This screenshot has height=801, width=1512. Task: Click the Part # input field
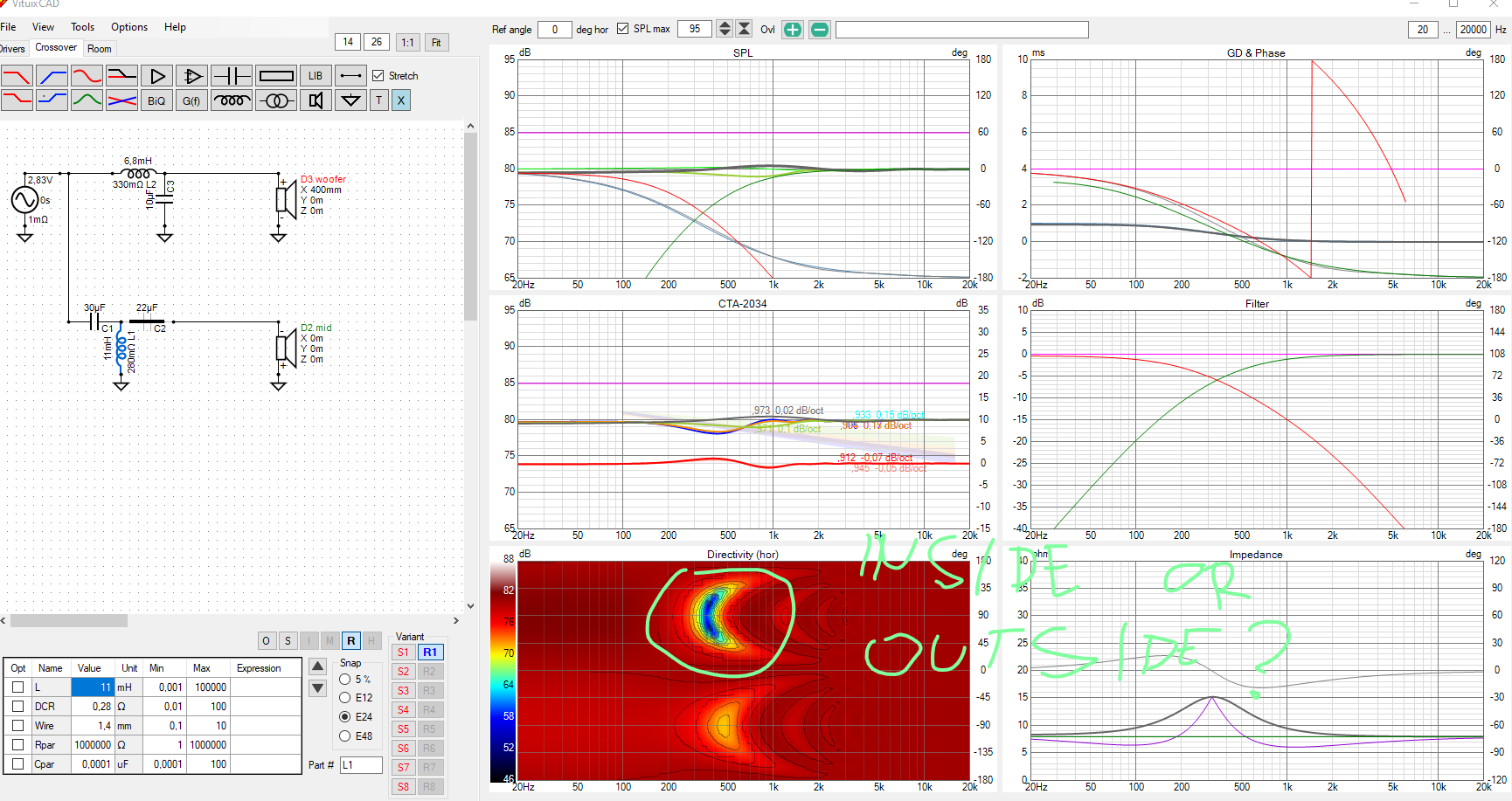tap(361, 765)
